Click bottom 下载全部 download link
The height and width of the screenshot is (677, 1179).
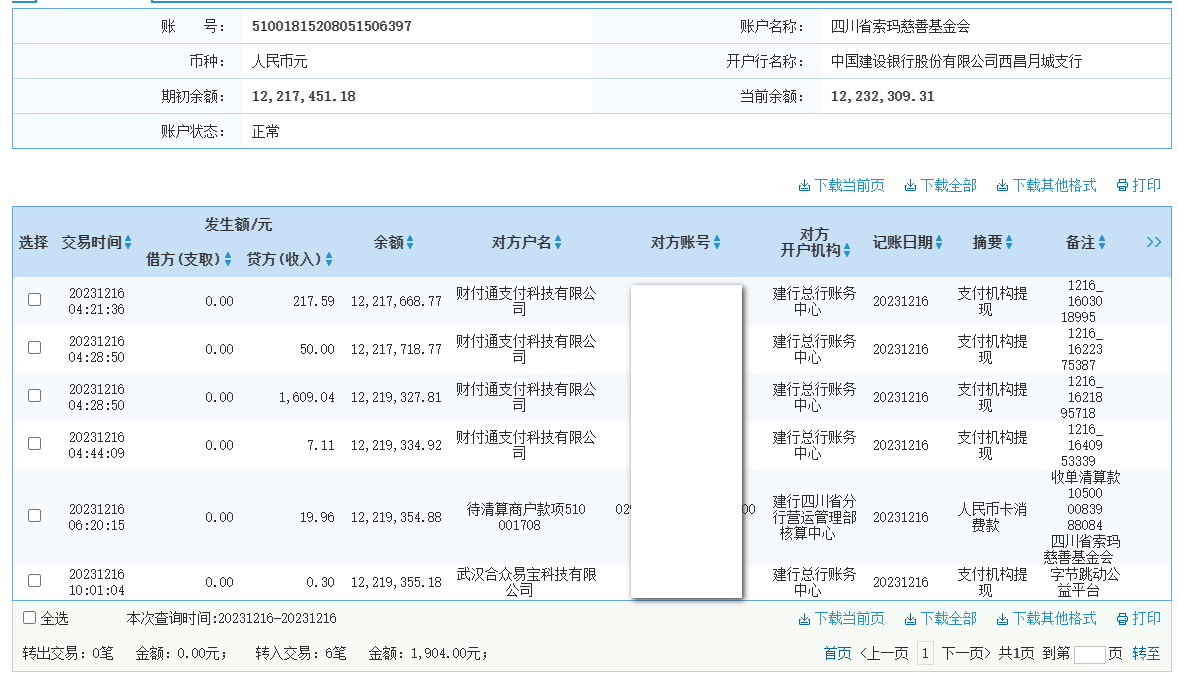click(x=940, y=618)
